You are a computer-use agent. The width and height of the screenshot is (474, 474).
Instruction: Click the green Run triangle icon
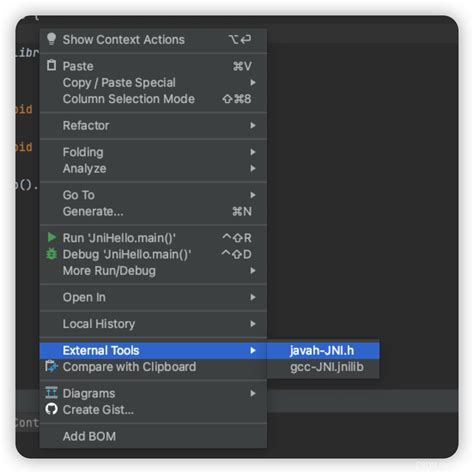click(x=51, y=237)
